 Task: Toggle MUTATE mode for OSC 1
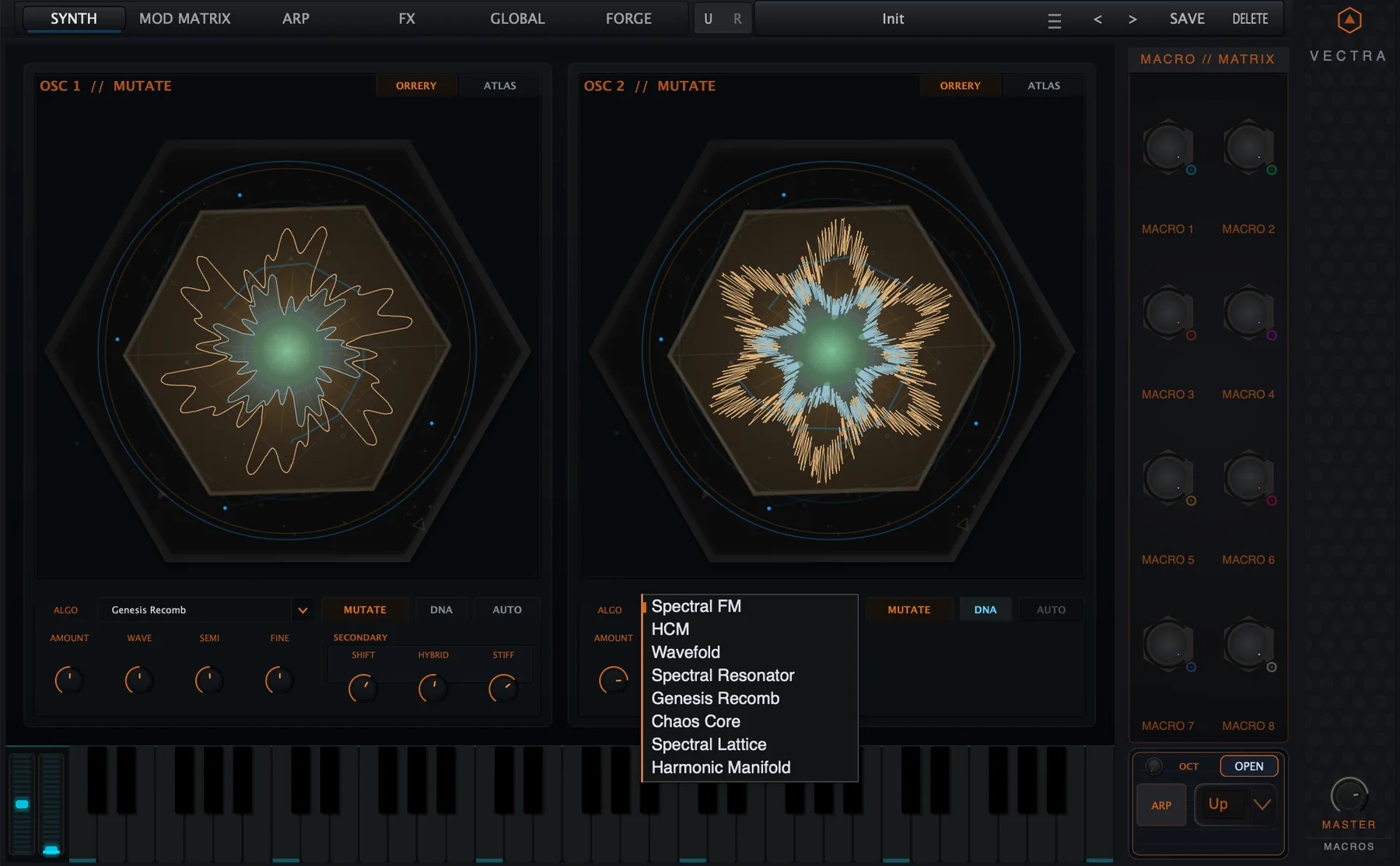(365, 610)
